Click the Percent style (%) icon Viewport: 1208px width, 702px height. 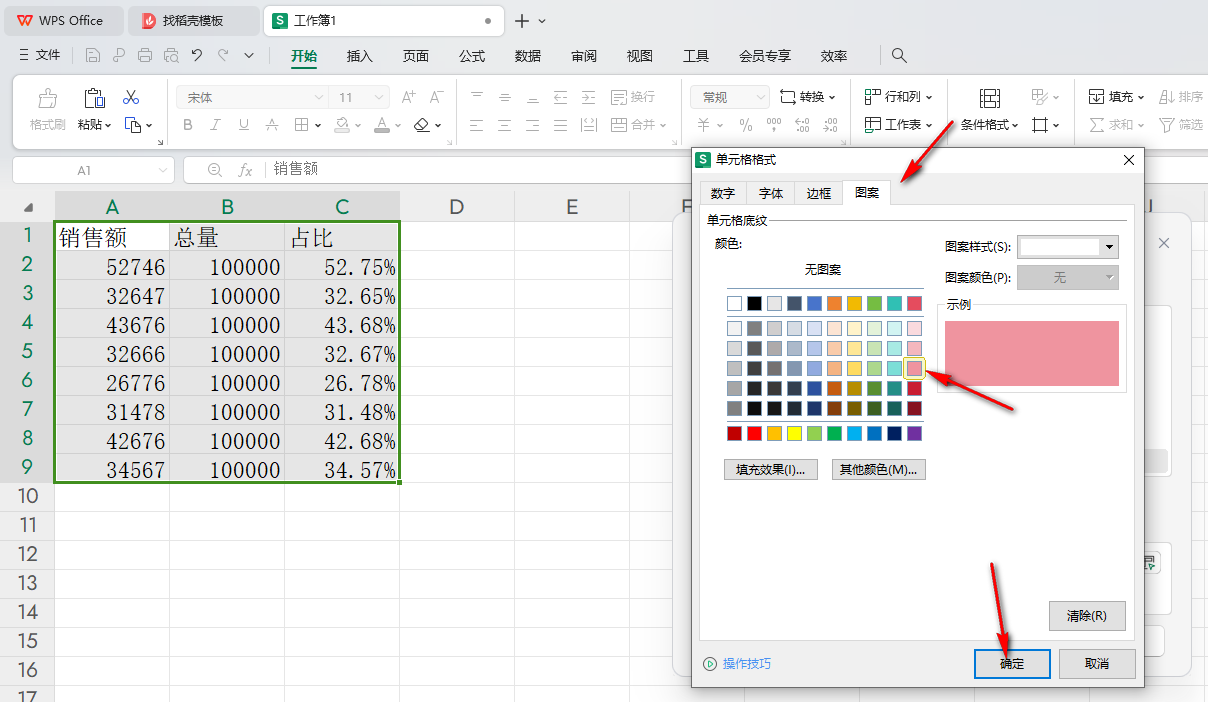[x=746, y=125]
